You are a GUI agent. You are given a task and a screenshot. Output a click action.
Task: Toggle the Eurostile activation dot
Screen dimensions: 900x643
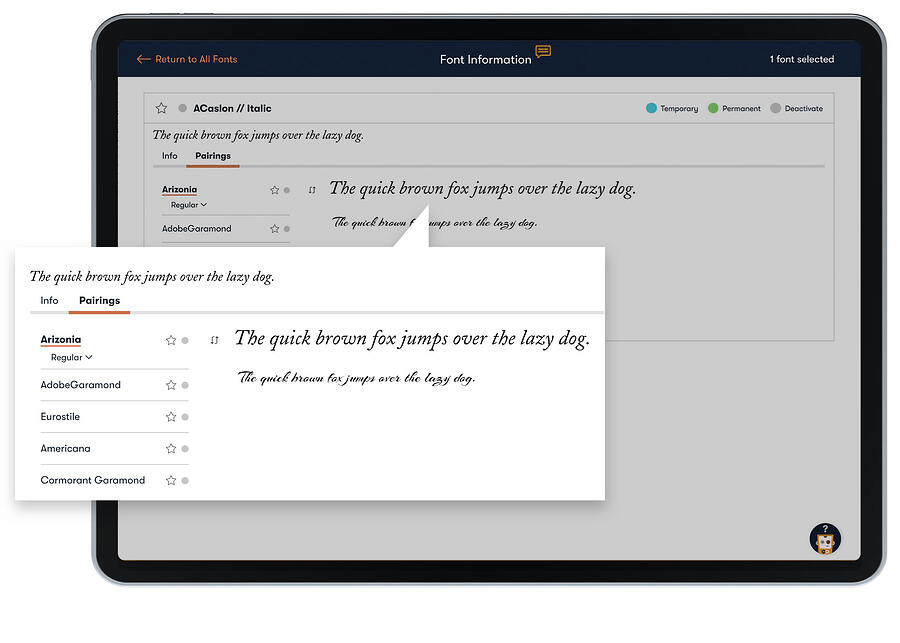click(185, 417)
